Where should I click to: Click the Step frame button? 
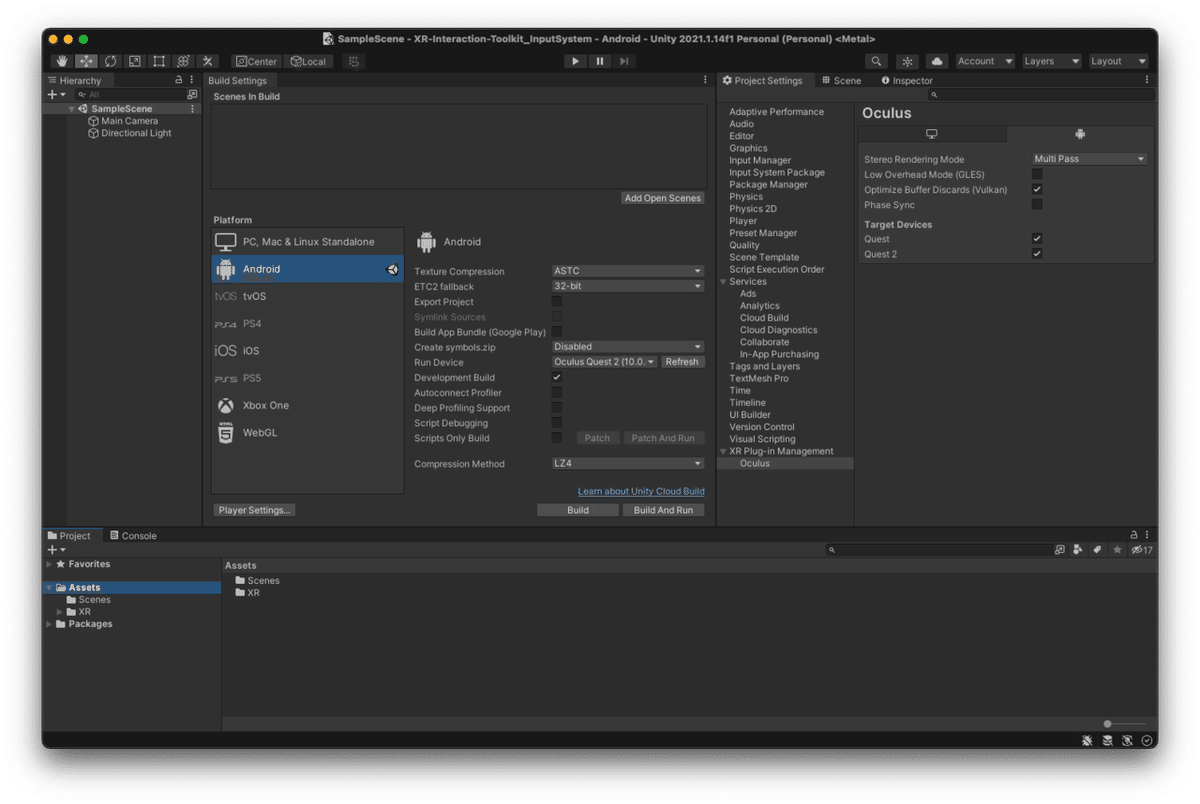[x=624, y=61]
